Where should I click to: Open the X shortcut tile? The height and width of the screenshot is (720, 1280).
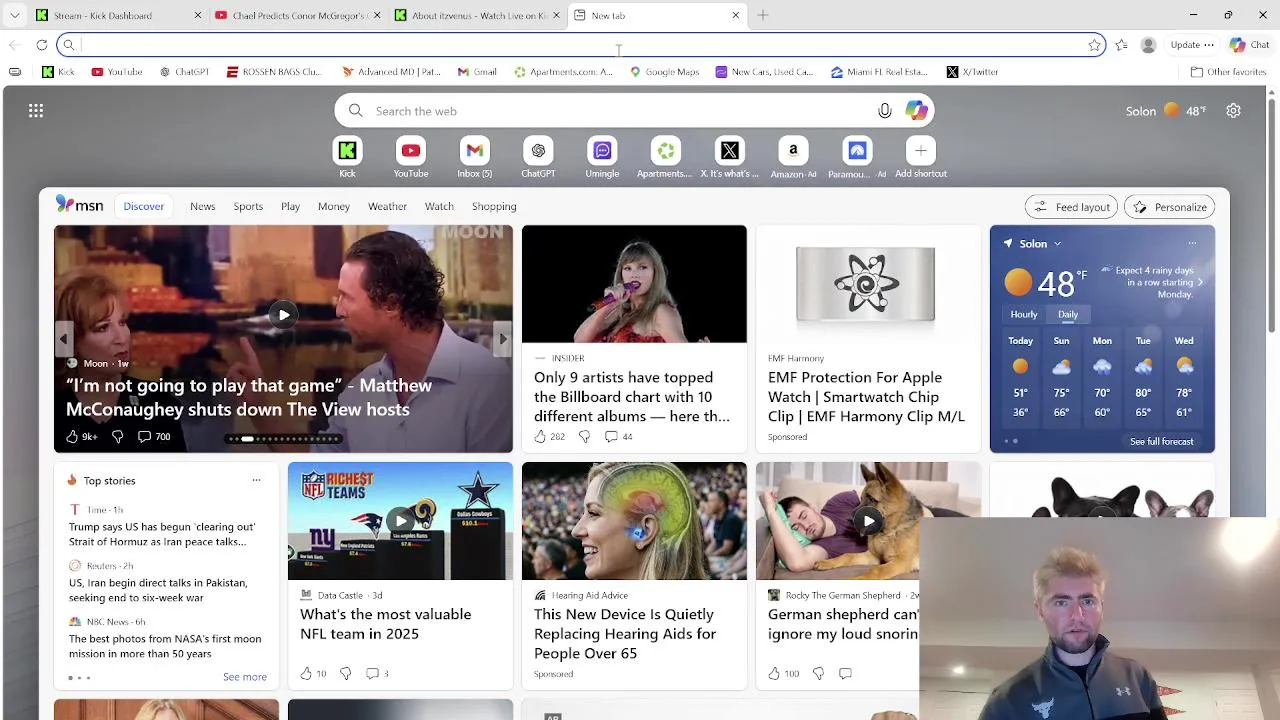pyautogui.click(x=729, y=151)
